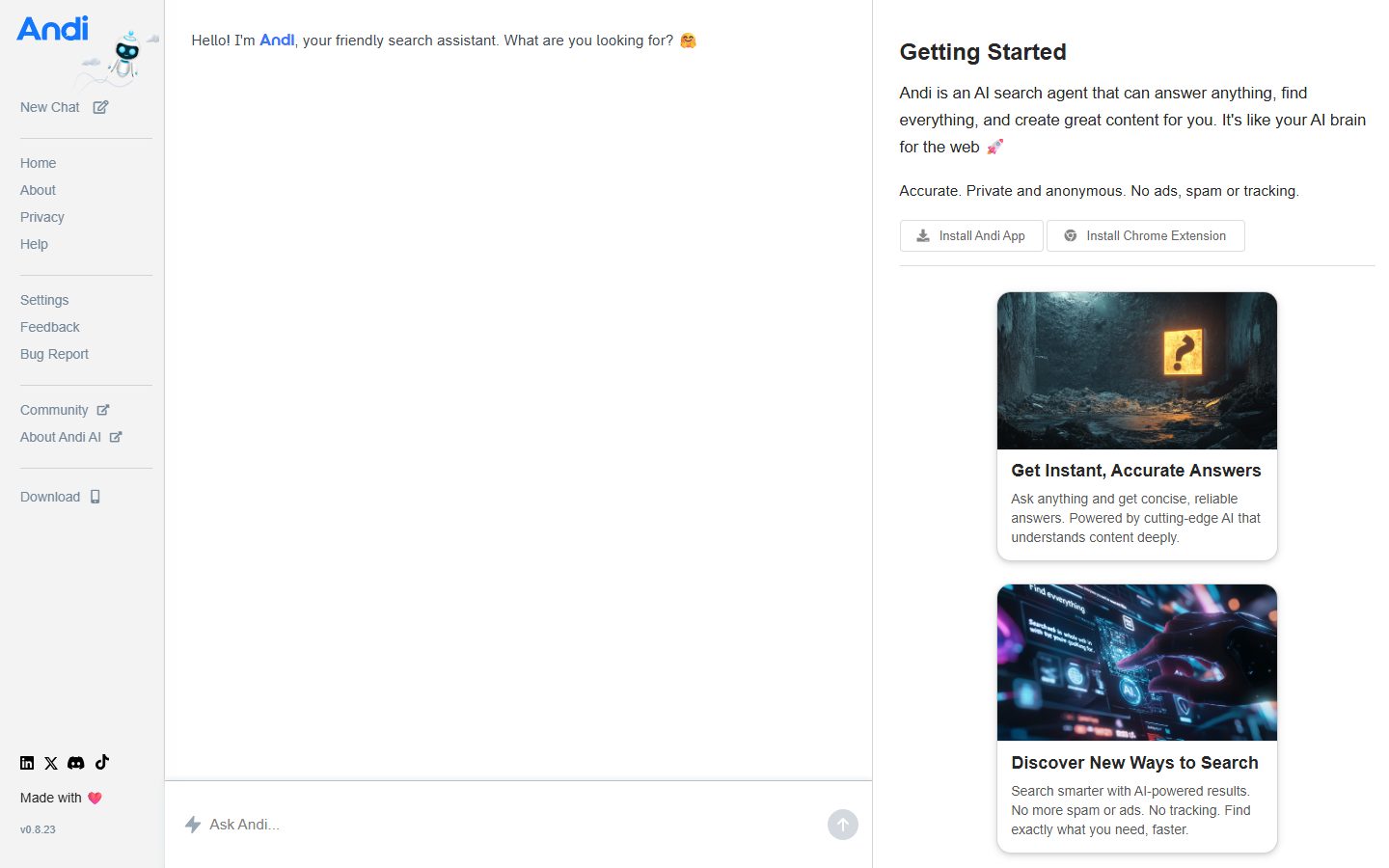The height and width of the screenshot is (868, 1389).
Task: Open the Privacy page
Action: (42, 217)
